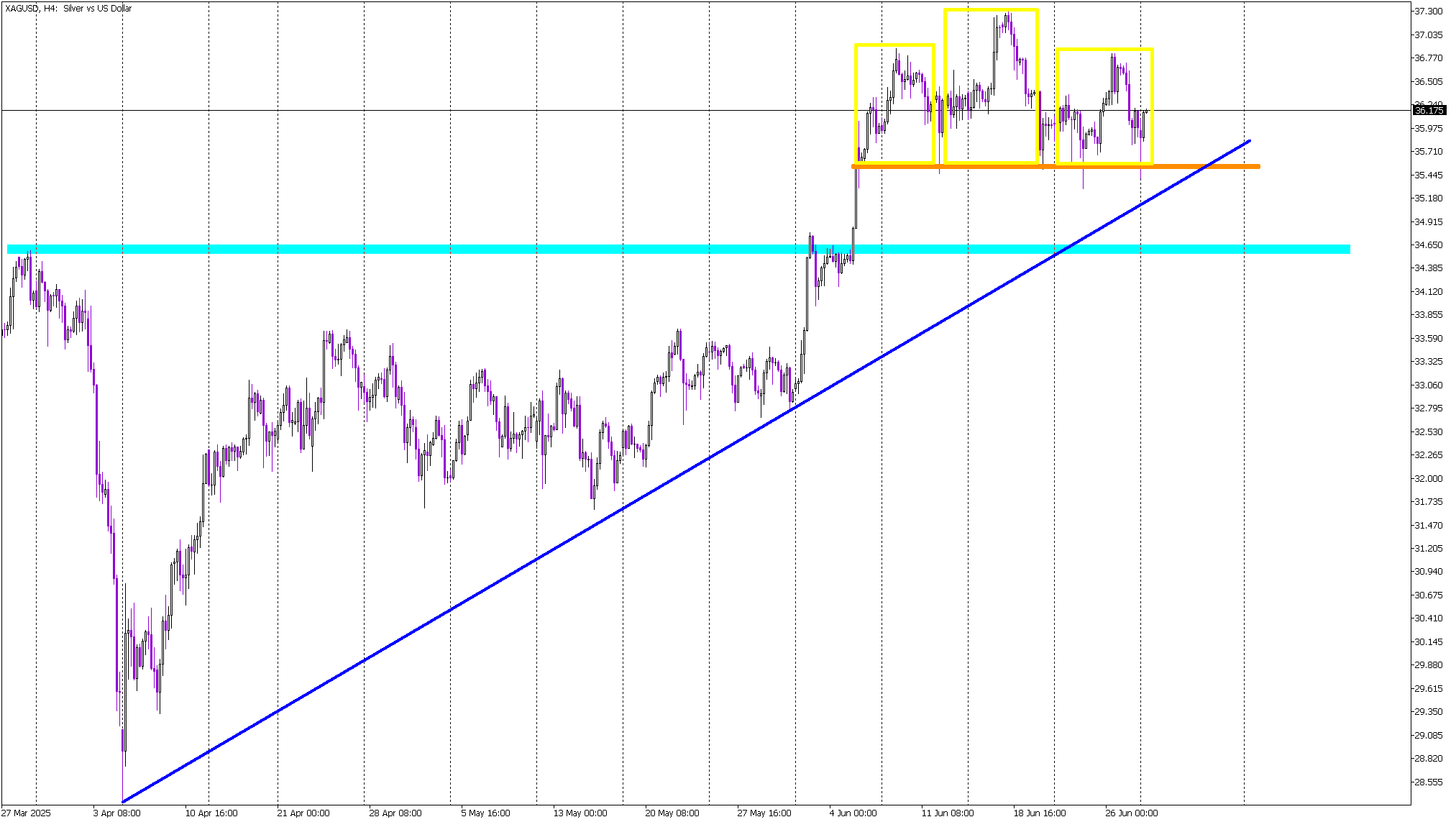The width and height of the screenshot is (1456, 822).
Task: Click the 28 Apr 08:00 time label
Action: [x=395, y=813]
